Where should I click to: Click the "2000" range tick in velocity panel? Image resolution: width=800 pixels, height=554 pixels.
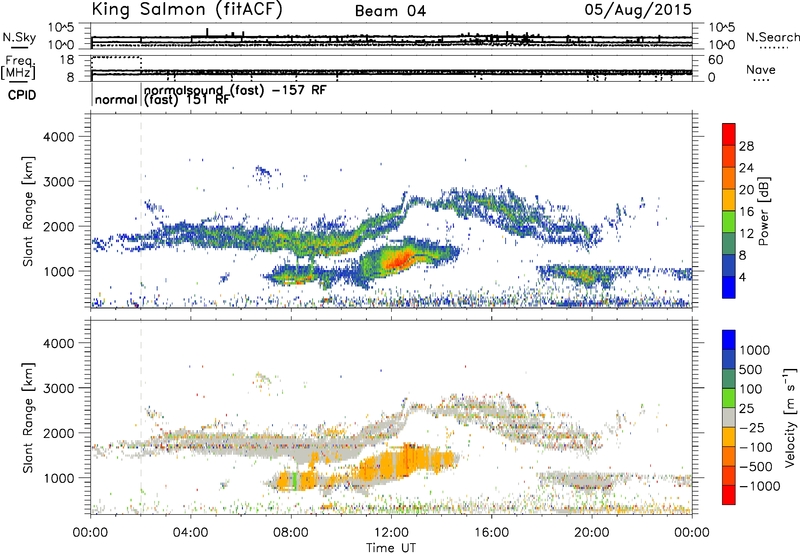[x=58, y=433]
